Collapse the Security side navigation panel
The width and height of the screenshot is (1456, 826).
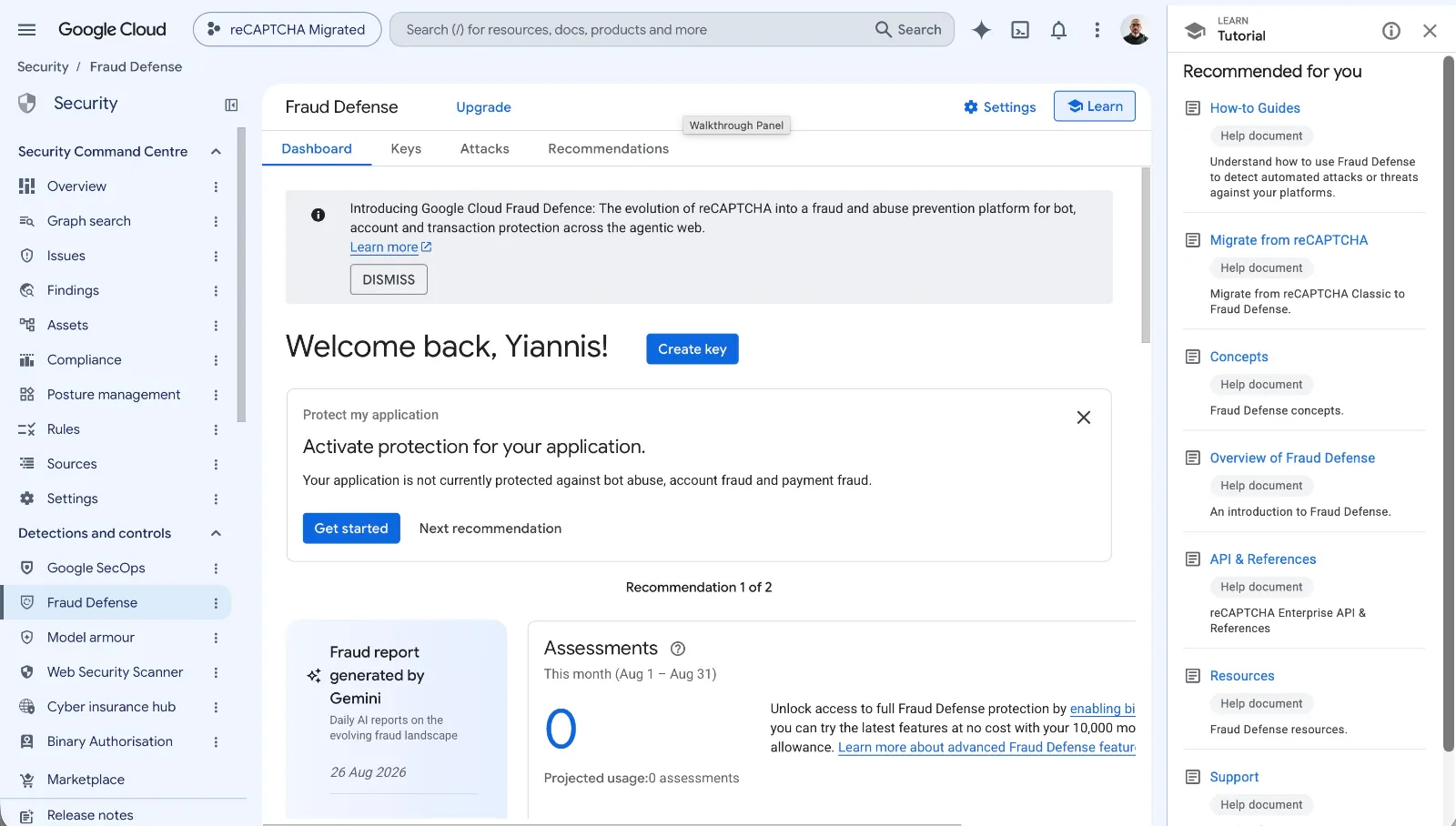click(x=231, y=105)
